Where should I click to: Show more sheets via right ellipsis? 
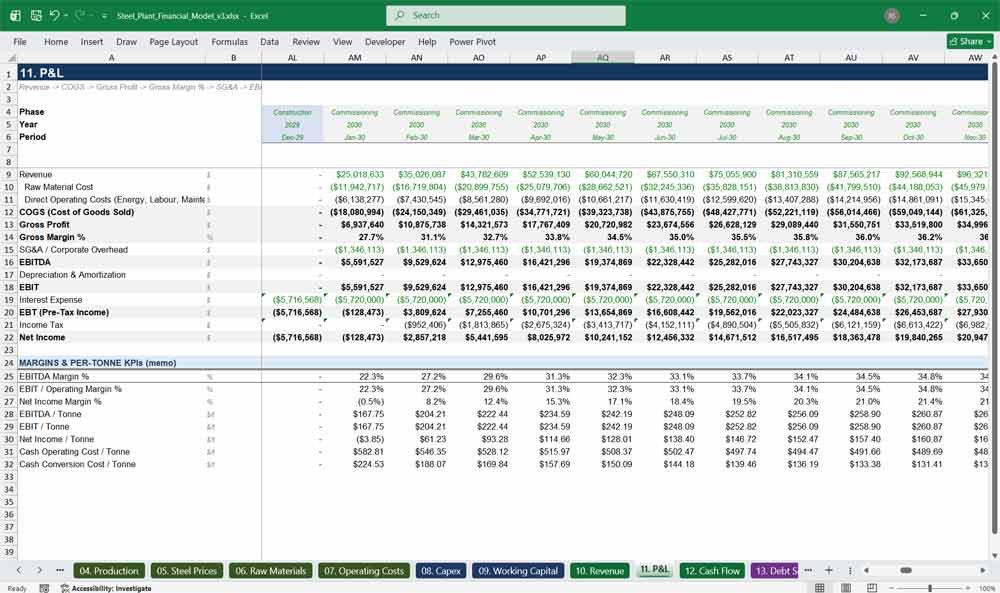[x=808, y=570]
